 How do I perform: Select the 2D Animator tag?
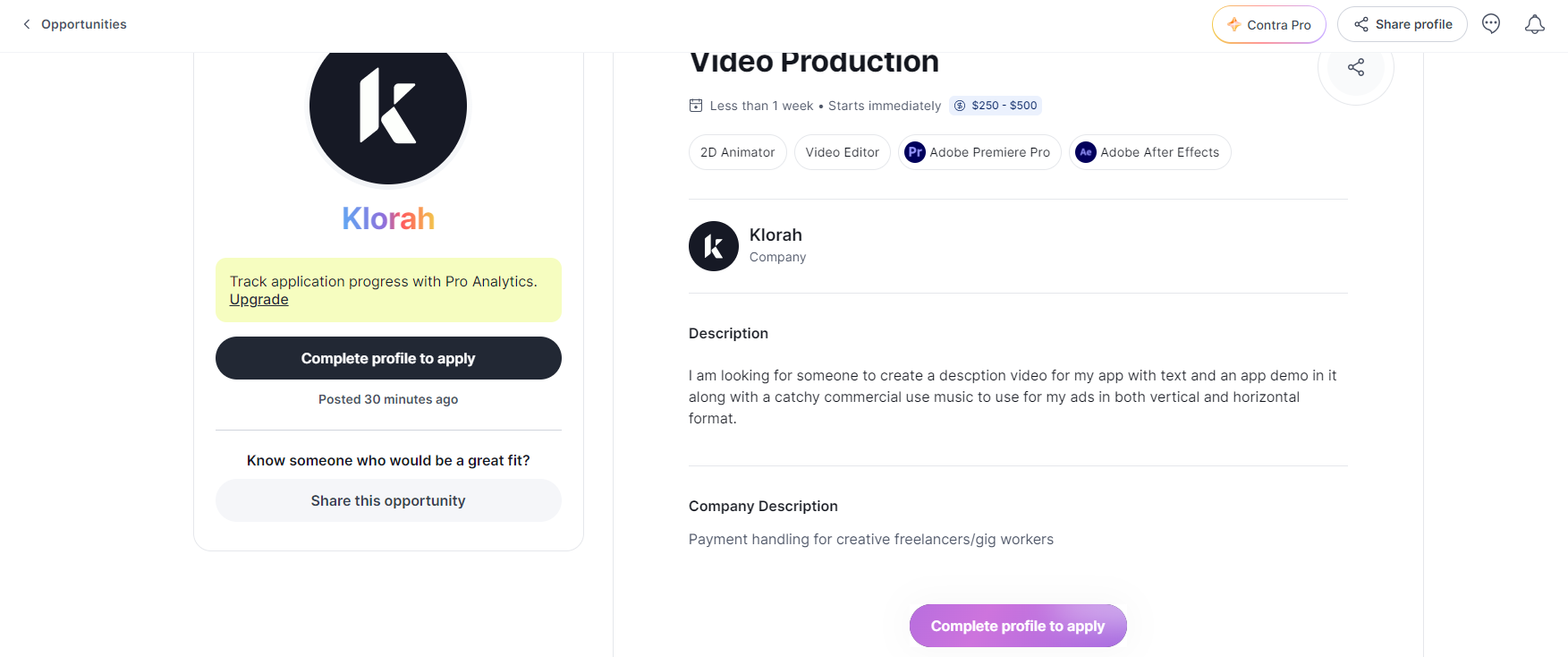tap(738, 152)
